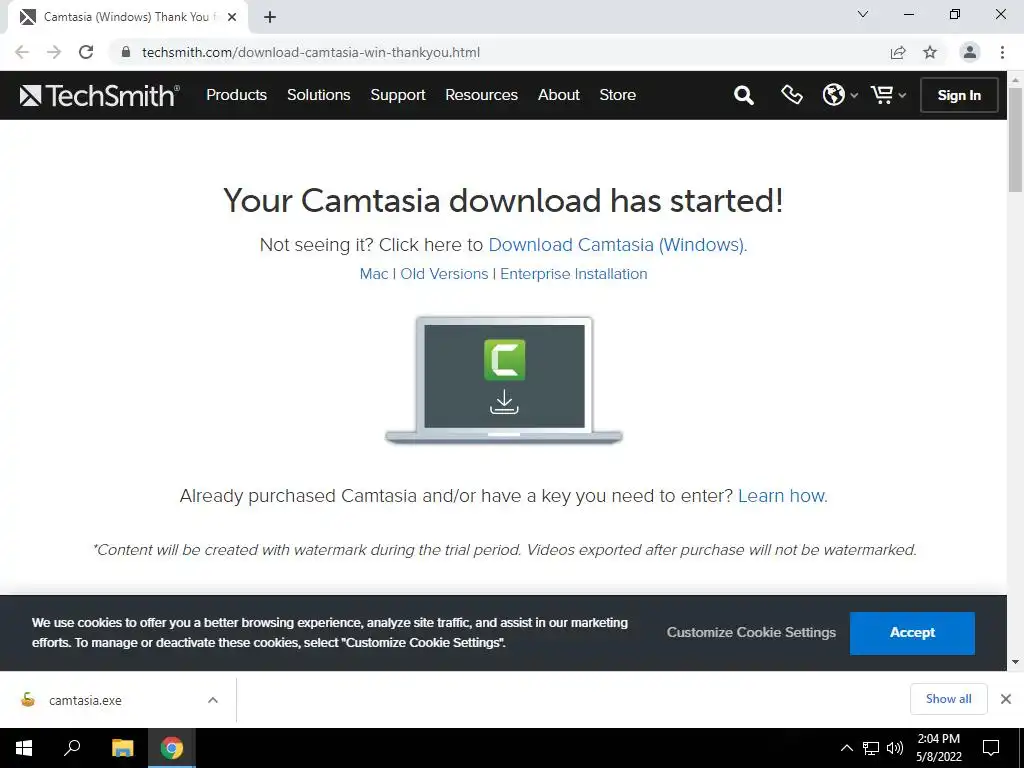This screenshot has width=1024, height=768.
Task: Click the Learn how link
Action: [x=782, y=496]
